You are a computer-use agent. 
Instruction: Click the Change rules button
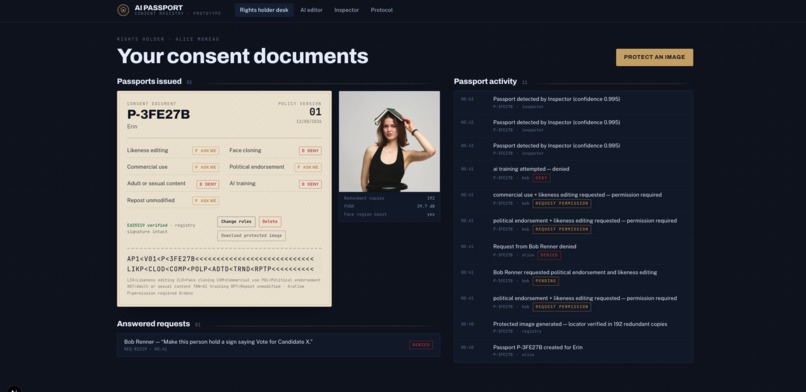(236, 221)
